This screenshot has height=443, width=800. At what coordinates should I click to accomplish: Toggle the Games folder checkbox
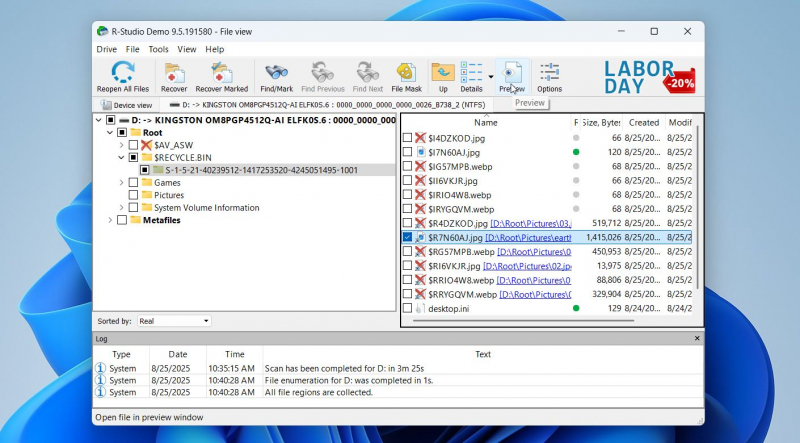coord(133,182)
